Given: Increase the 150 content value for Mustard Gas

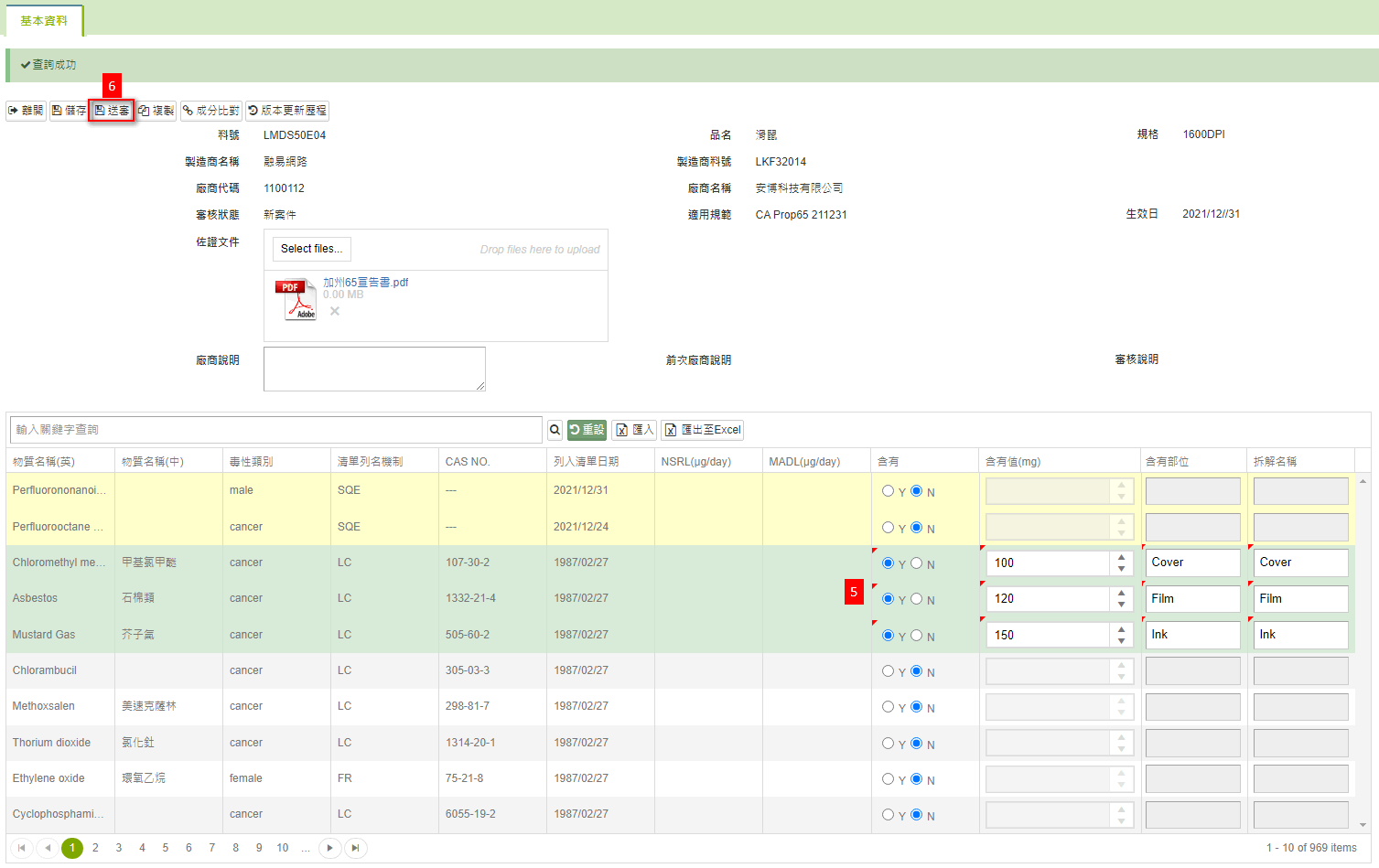Looking at the screenshot, I should 1121,629.
